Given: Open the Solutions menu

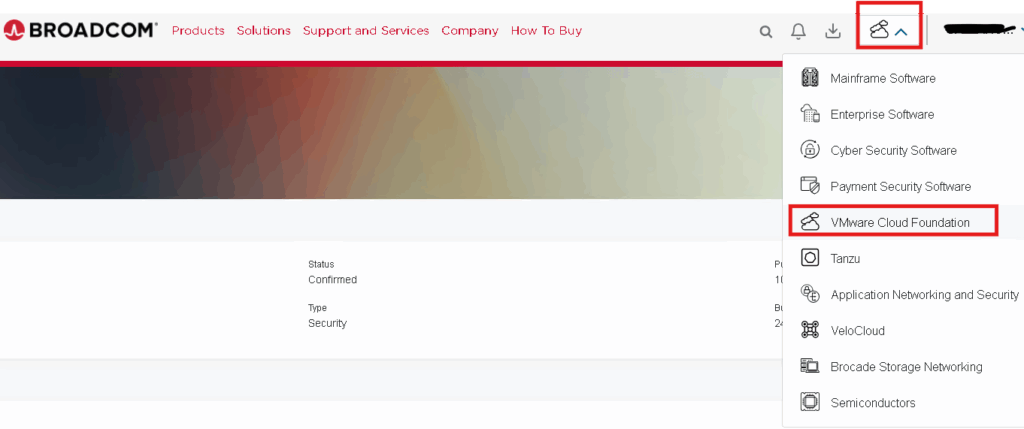Looking at the screenshot, I should 264,31.
